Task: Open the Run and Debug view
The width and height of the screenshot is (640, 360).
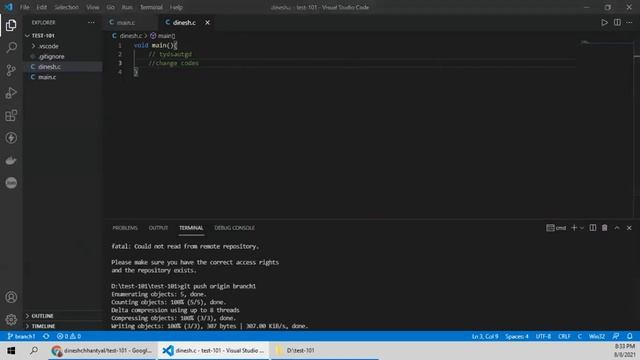Action: [x=11, y=93]
